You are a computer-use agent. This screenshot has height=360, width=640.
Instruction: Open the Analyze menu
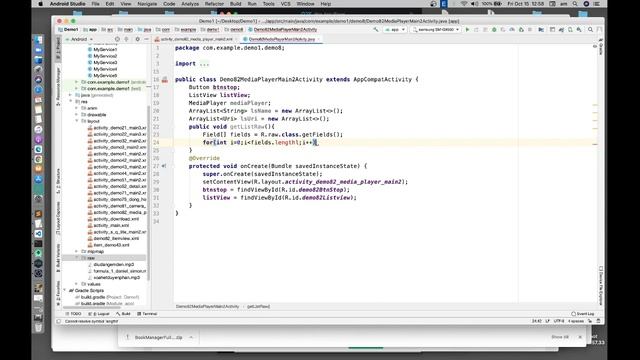190,4
